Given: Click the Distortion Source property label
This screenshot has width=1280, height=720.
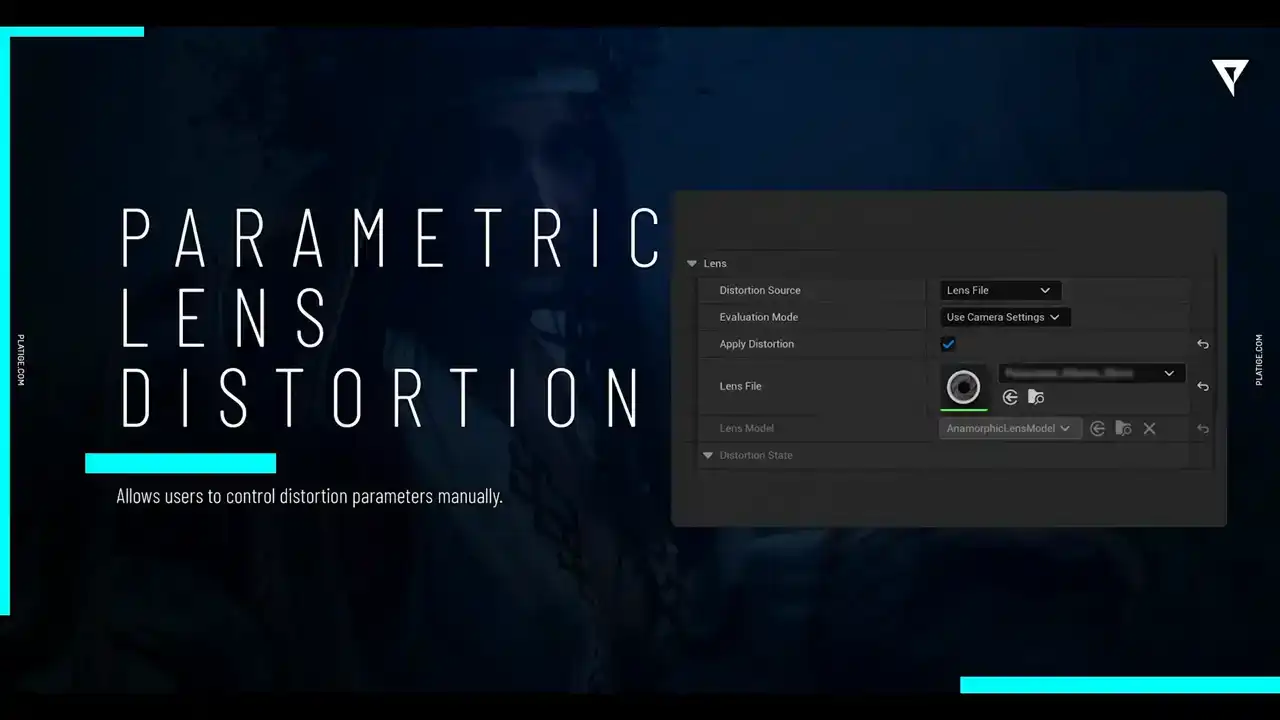Looking at the screenshot, I should click(x=760, y=290).
